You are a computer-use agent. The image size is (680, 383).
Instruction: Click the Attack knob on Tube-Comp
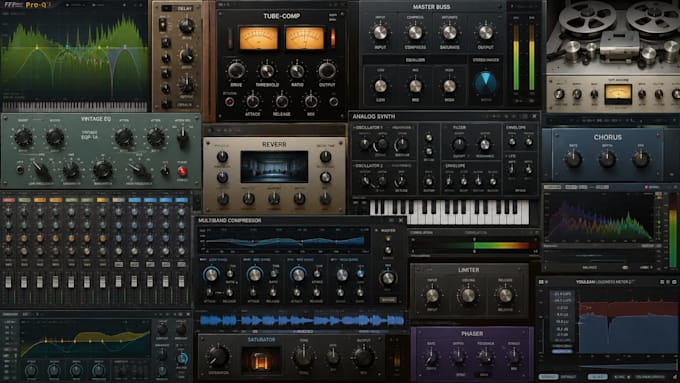point(253,101)
